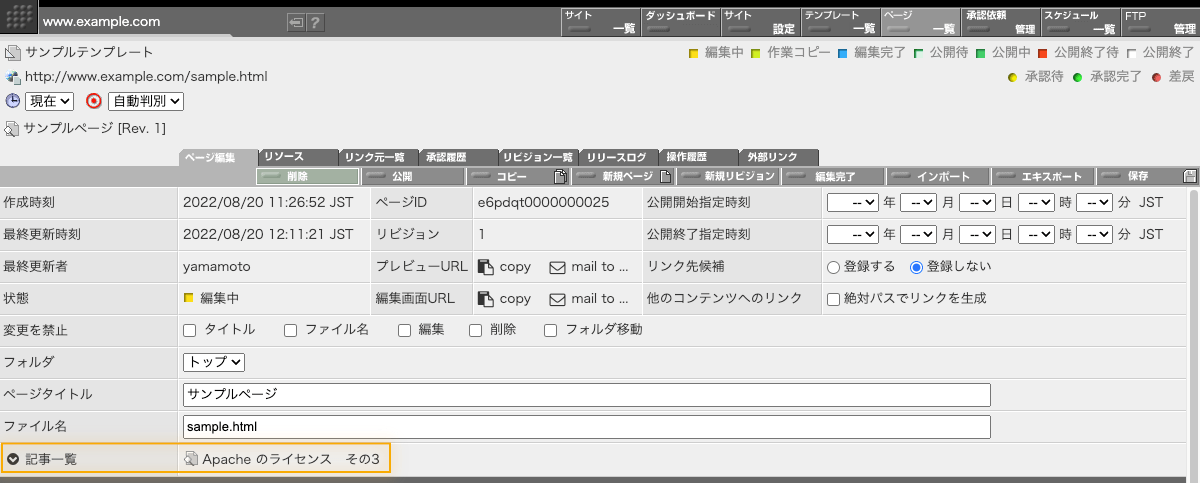Open month dropdown for 公開開始指定時刻
This screenshot has height=483, width=1200.
click(x=918, y=202)
